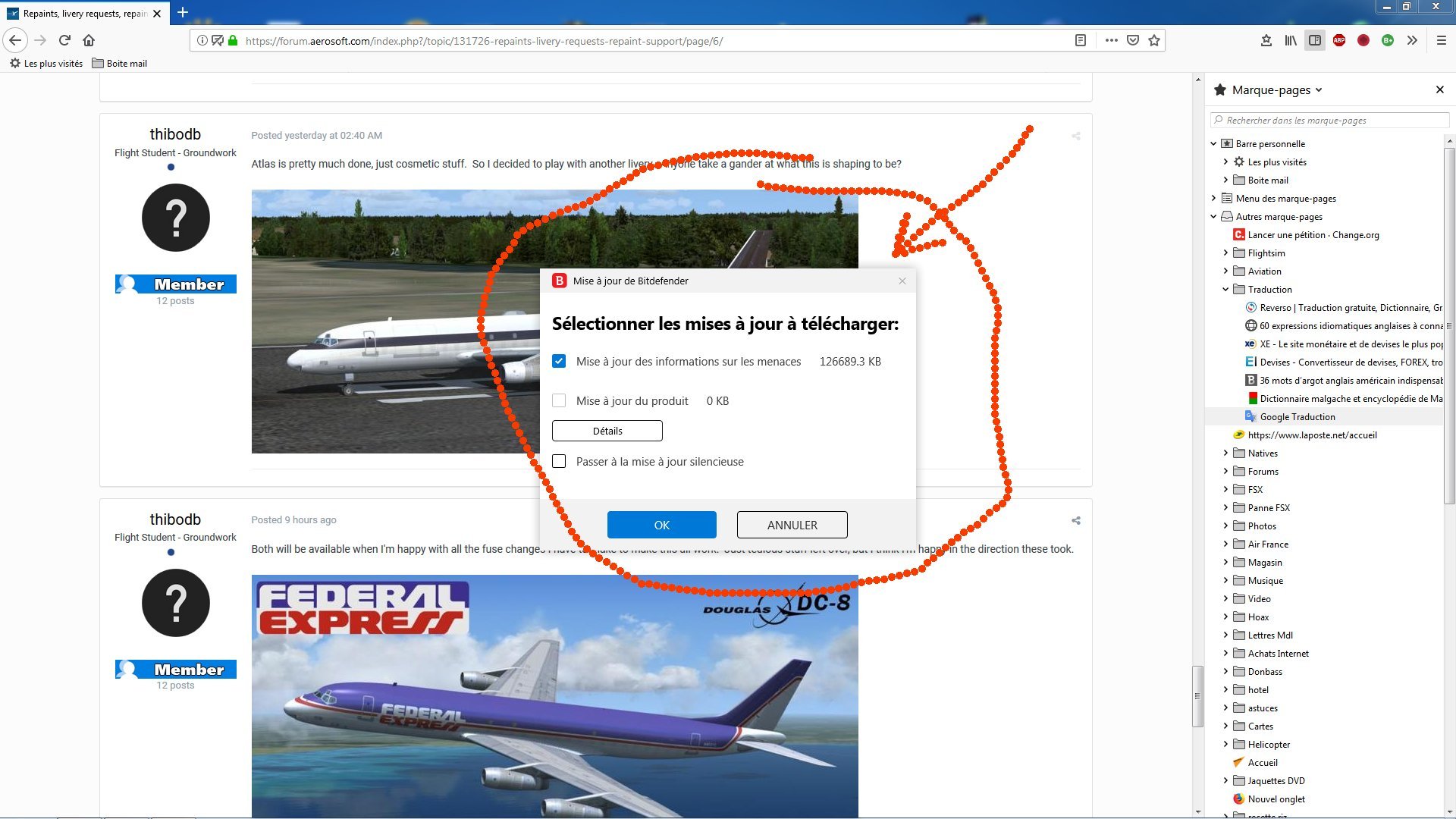Viewport: 1456px width, 819px height.
Task: Check the product update checkbox
Action: tap(559, 400)
